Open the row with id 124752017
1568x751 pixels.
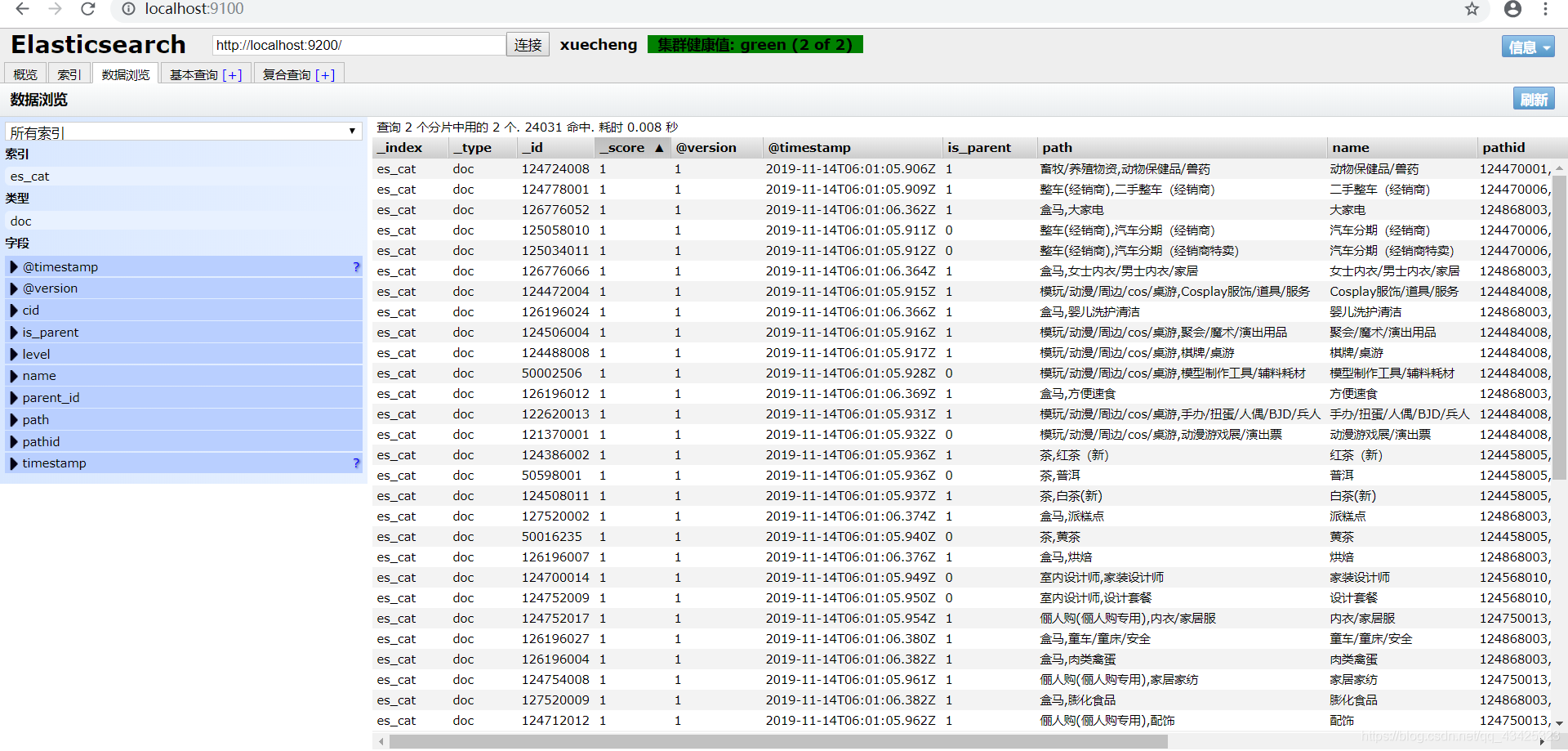click(x=555, y=619)
